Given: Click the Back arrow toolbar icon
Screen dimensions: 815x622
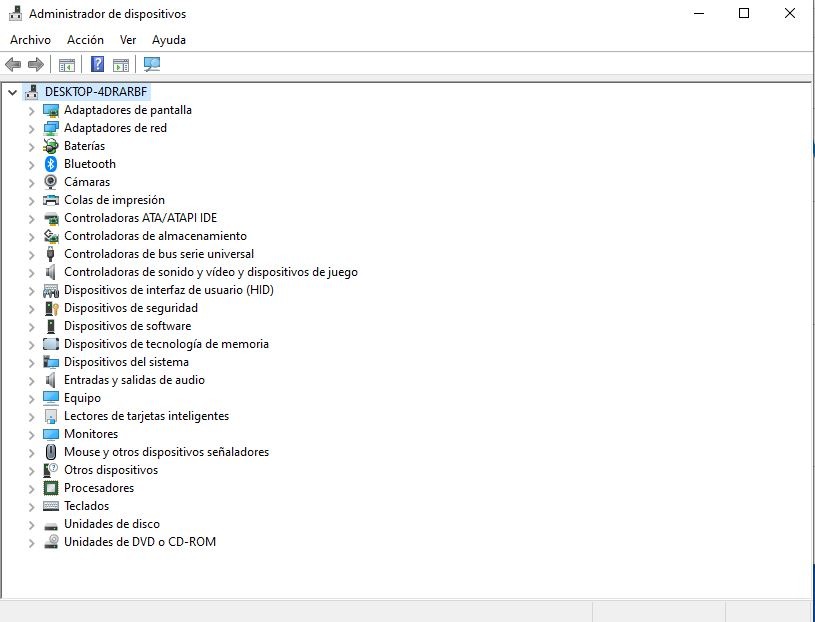Looking at the screenshot, I should coord(13,64).
